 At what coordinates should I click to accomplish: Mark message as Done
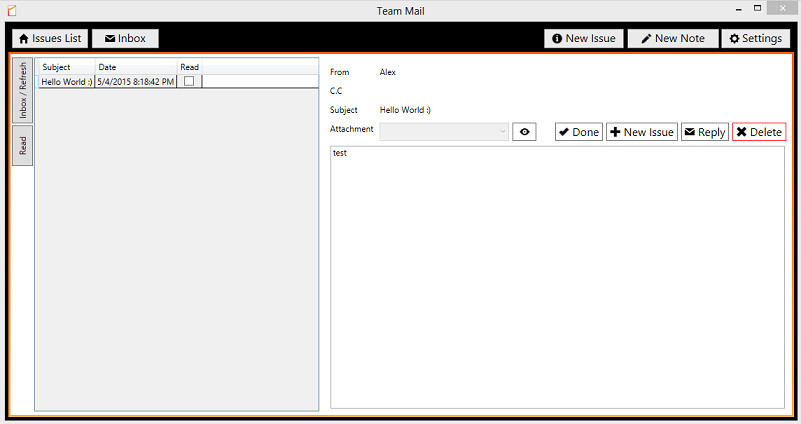579,132
